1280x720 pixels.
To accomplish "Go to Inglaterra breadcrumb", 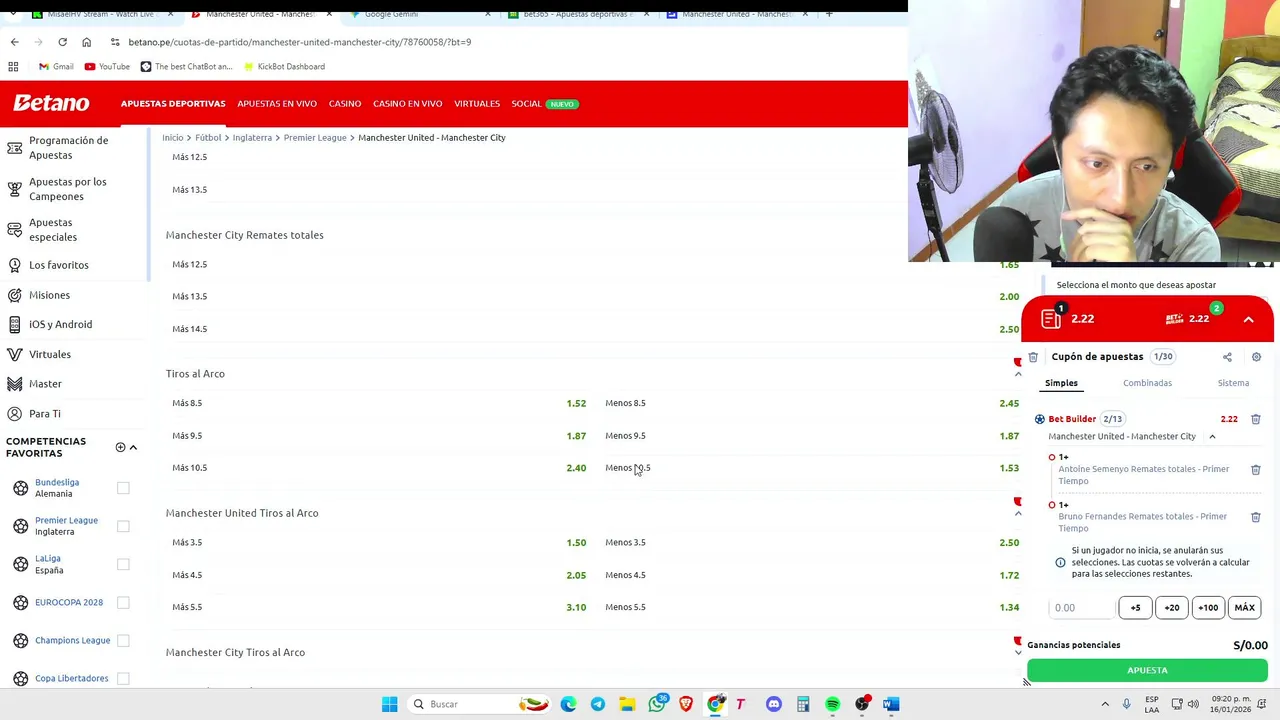I will [252, 138].
